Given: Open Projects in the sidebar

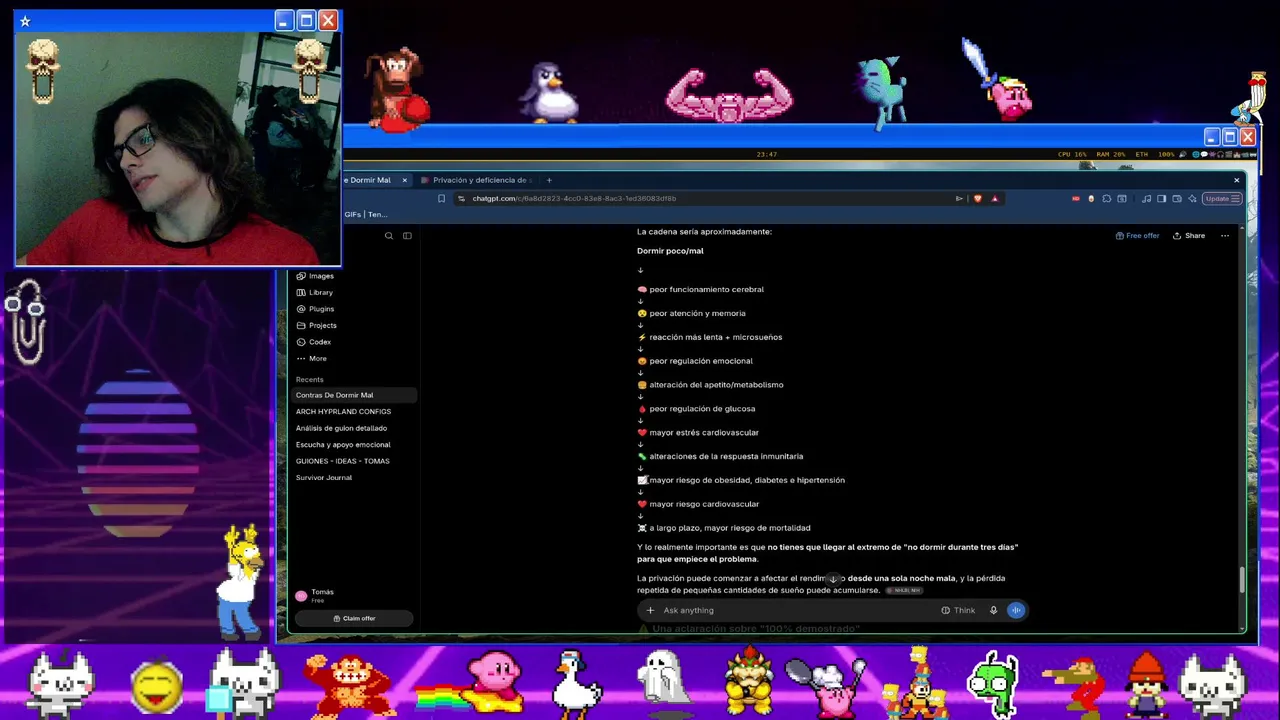Looking at the screenshot, I should click(x=316, y=325).
